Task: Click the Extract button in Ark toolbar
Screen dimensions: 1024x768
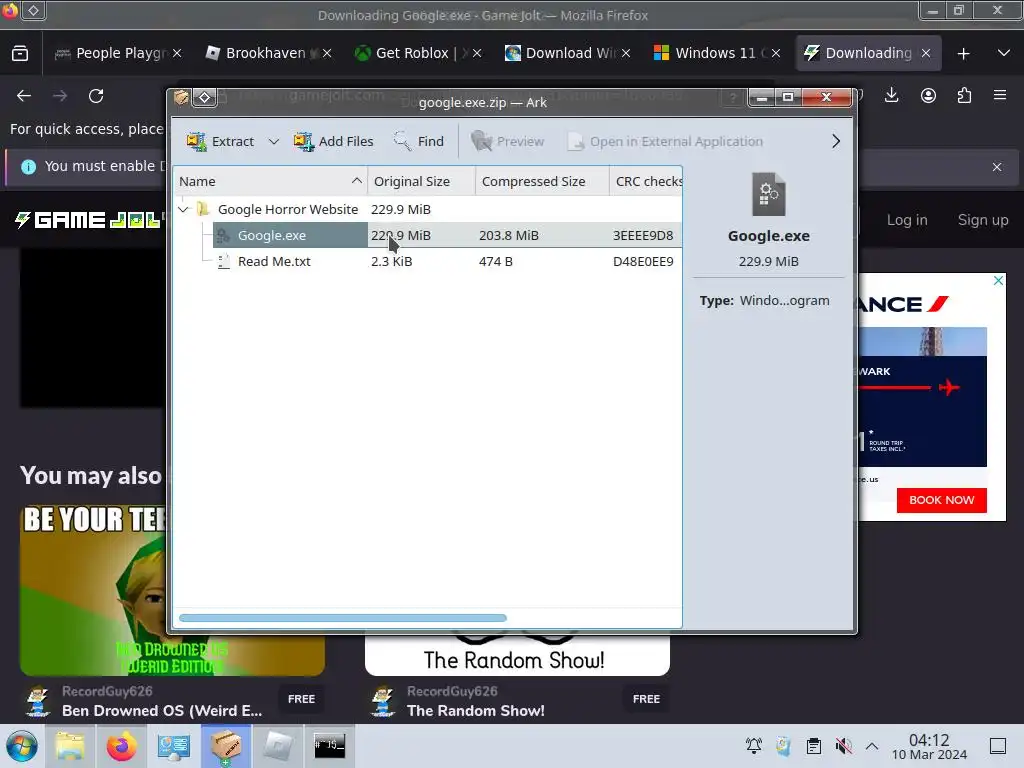Action: tap(220, 141)
